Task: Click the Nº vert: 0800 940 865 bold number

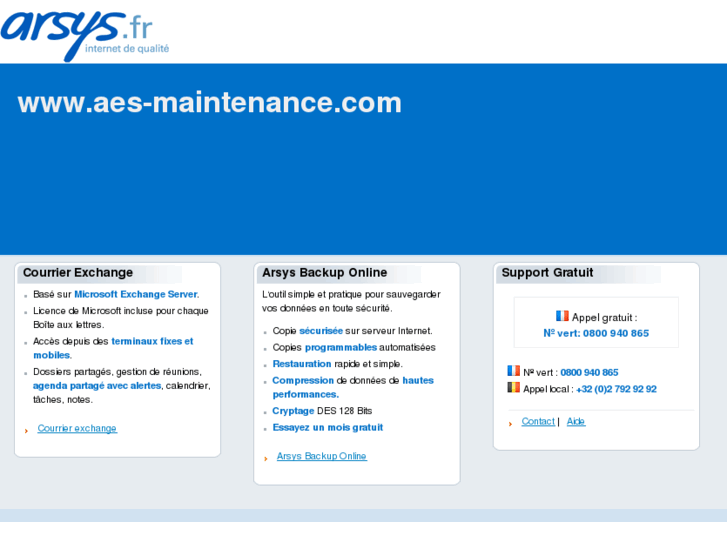Action: [596, 333]
